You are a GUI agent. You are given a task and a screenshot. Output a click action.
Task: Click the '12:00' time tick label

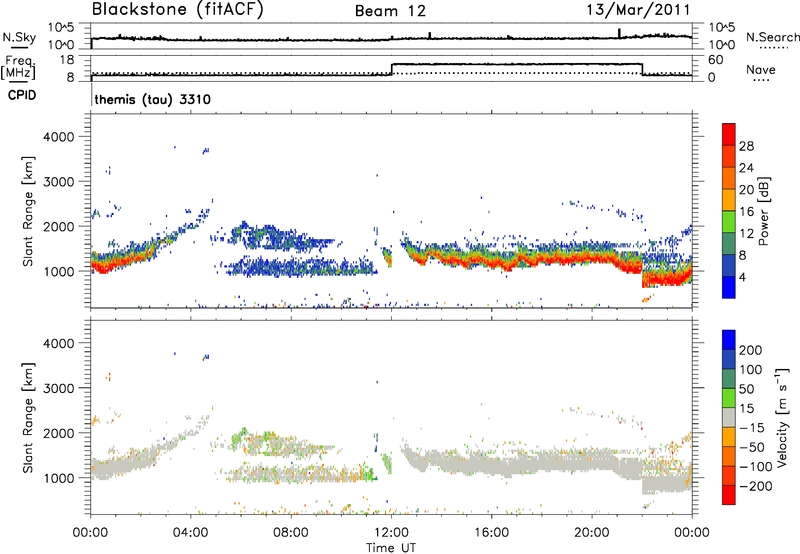pyautogui.click(x=391, y=533)
